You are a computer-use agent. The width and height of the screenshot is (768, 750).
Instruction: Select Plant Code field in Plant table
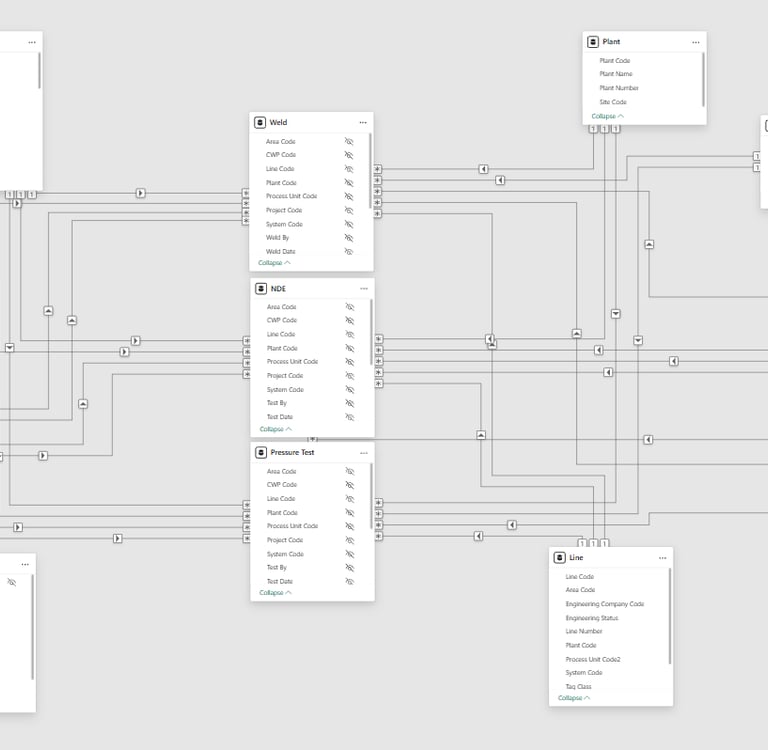coord(615,61)
